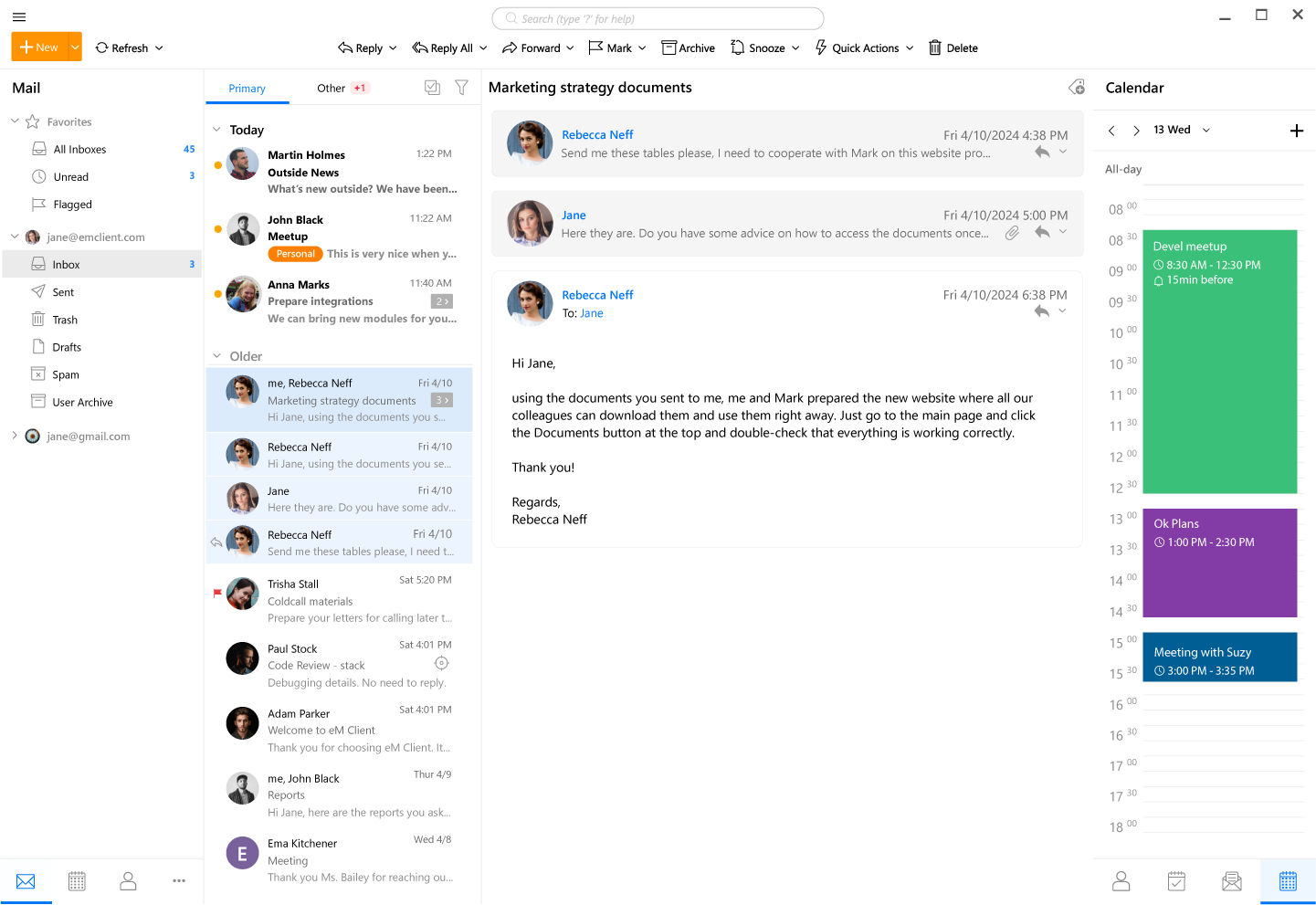
Task: Click inside the search field at the top
Action: click(657, 18)
